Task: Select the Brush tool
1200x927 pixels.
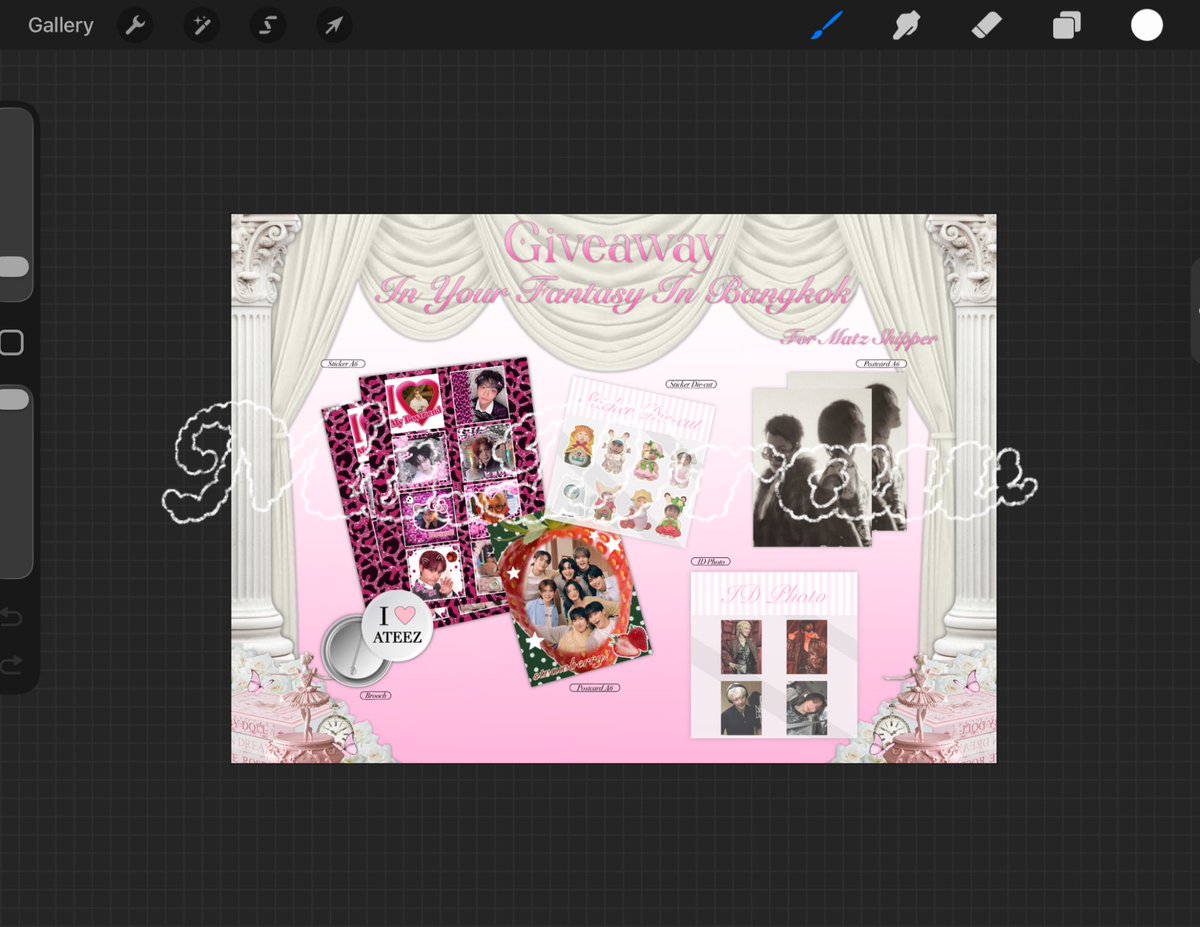Action: click(827, 25)
